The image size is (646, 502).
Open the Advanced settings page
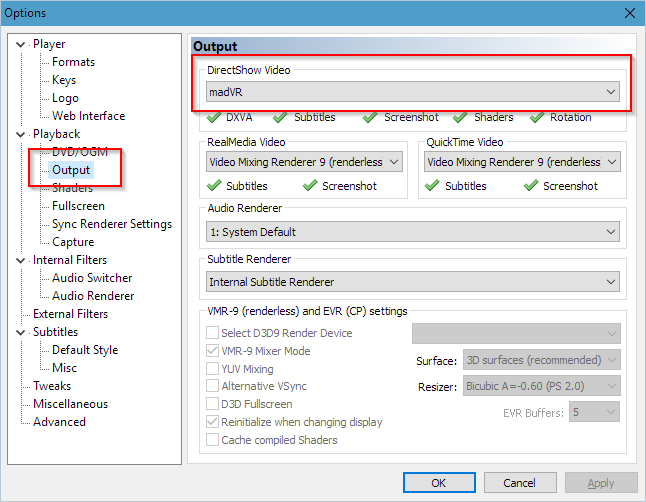[x=59, y=422]
